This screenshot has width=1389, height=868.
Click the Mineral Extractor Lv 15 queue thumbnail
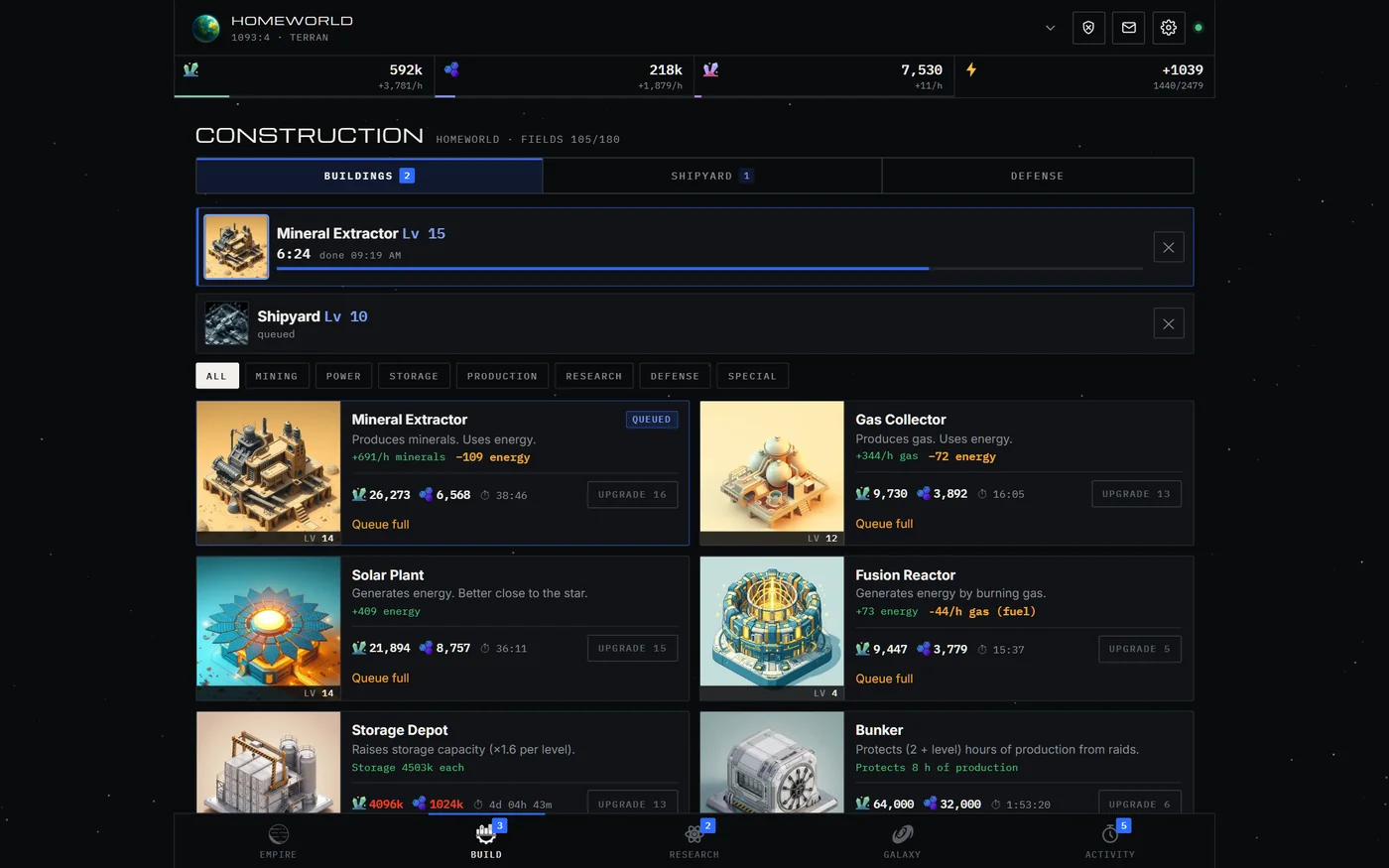(x=236, y=247)
